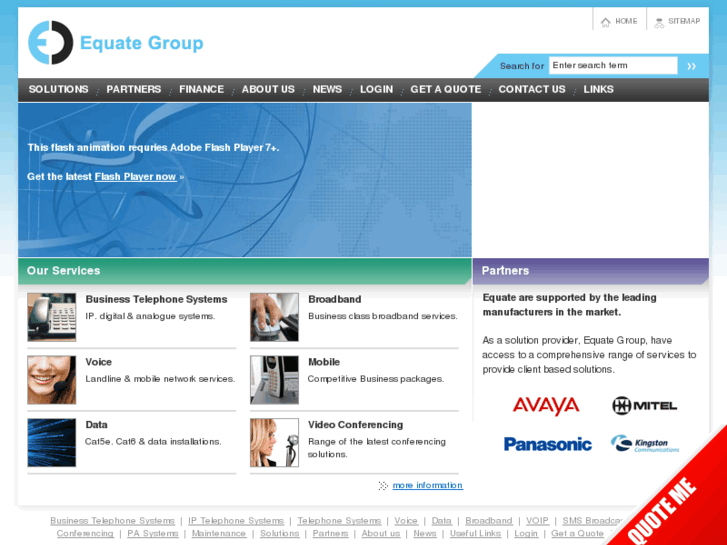Click footer Conferencing link
The height and width of the screenshot is (545, 727).
tap(85, 533)
